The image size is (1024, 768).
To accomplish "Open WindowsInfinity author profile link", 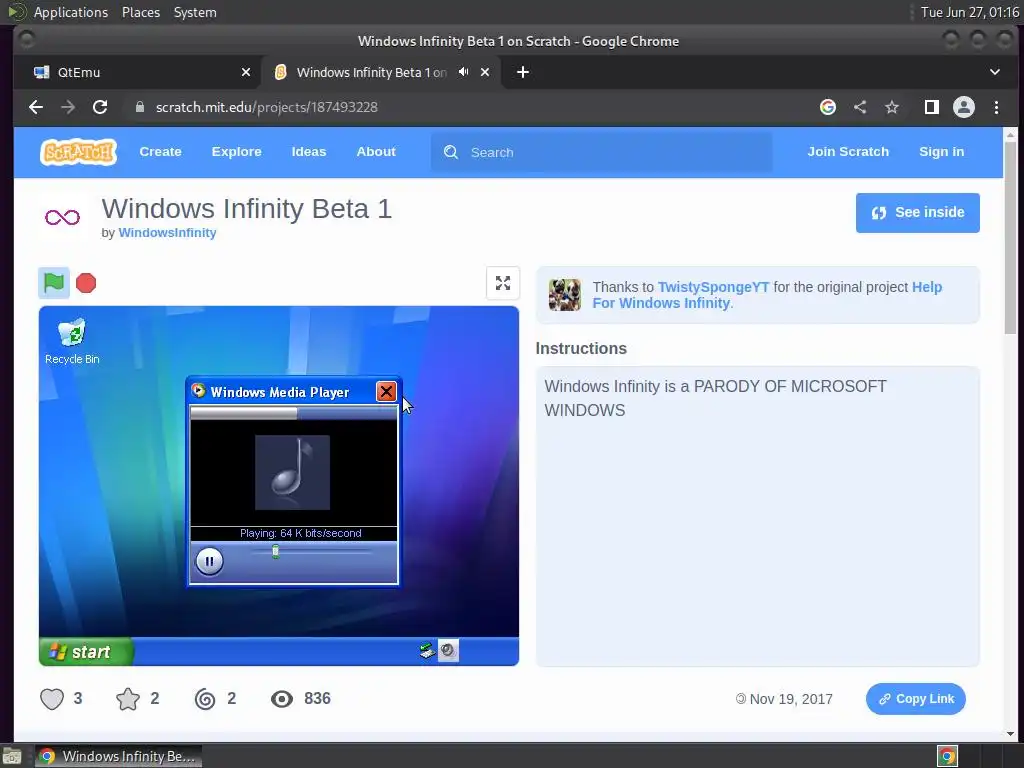I will coord(167,232).
